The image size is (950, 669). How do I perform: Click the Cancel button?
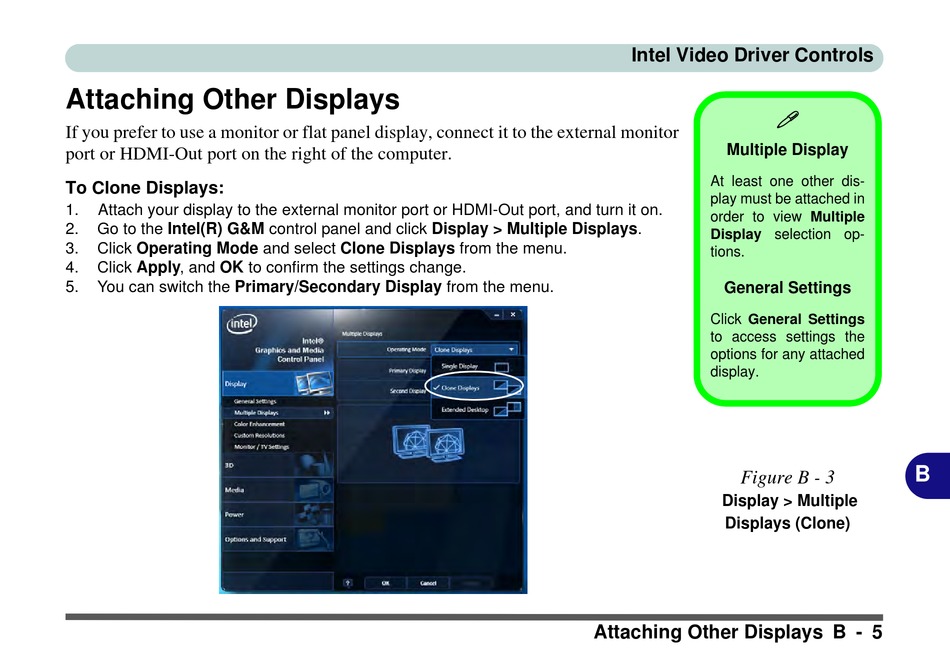(x=428, y=583)
